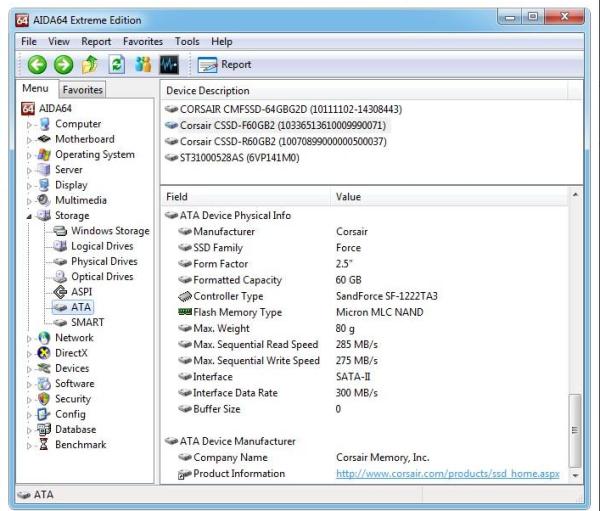Select the CORSAIR CMFSSD-64GBG2D device
This screenshot has width=600, height=511.
[x=284, y=109]
